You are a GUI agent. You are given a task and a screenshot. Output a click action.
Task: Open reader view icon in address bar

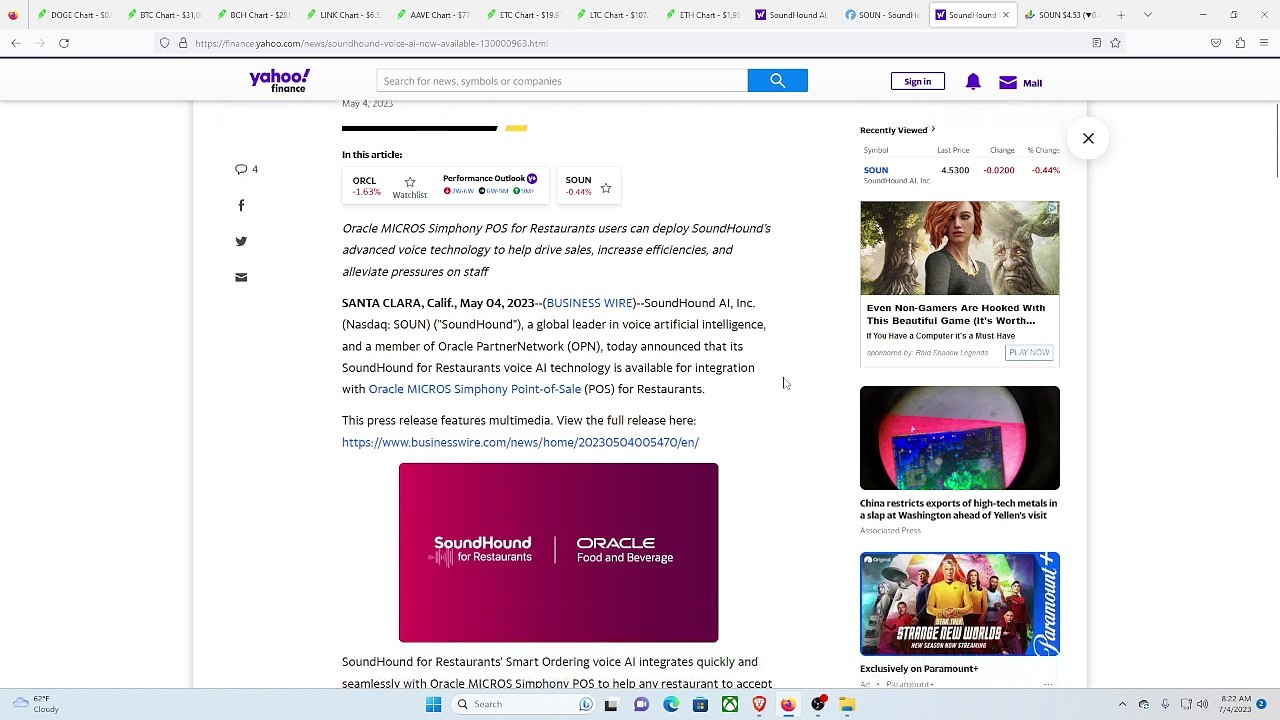coord(1097,43)
